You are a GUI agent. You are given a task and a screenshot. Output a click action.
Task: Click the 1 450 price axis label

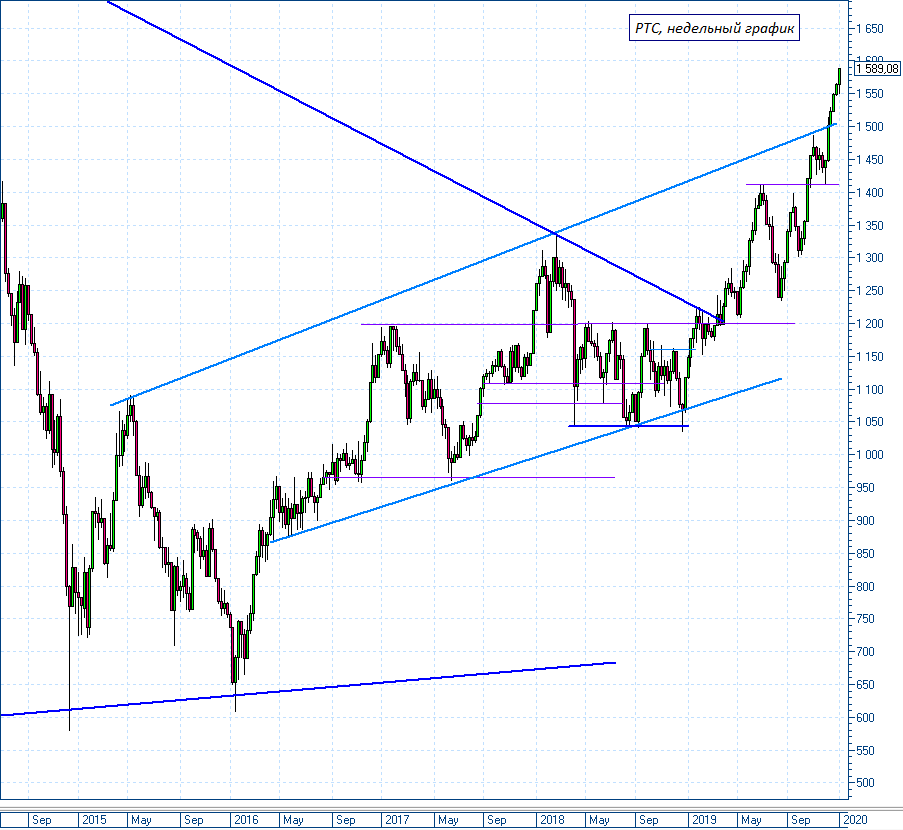pyautogui.click(x=869, y=160)
